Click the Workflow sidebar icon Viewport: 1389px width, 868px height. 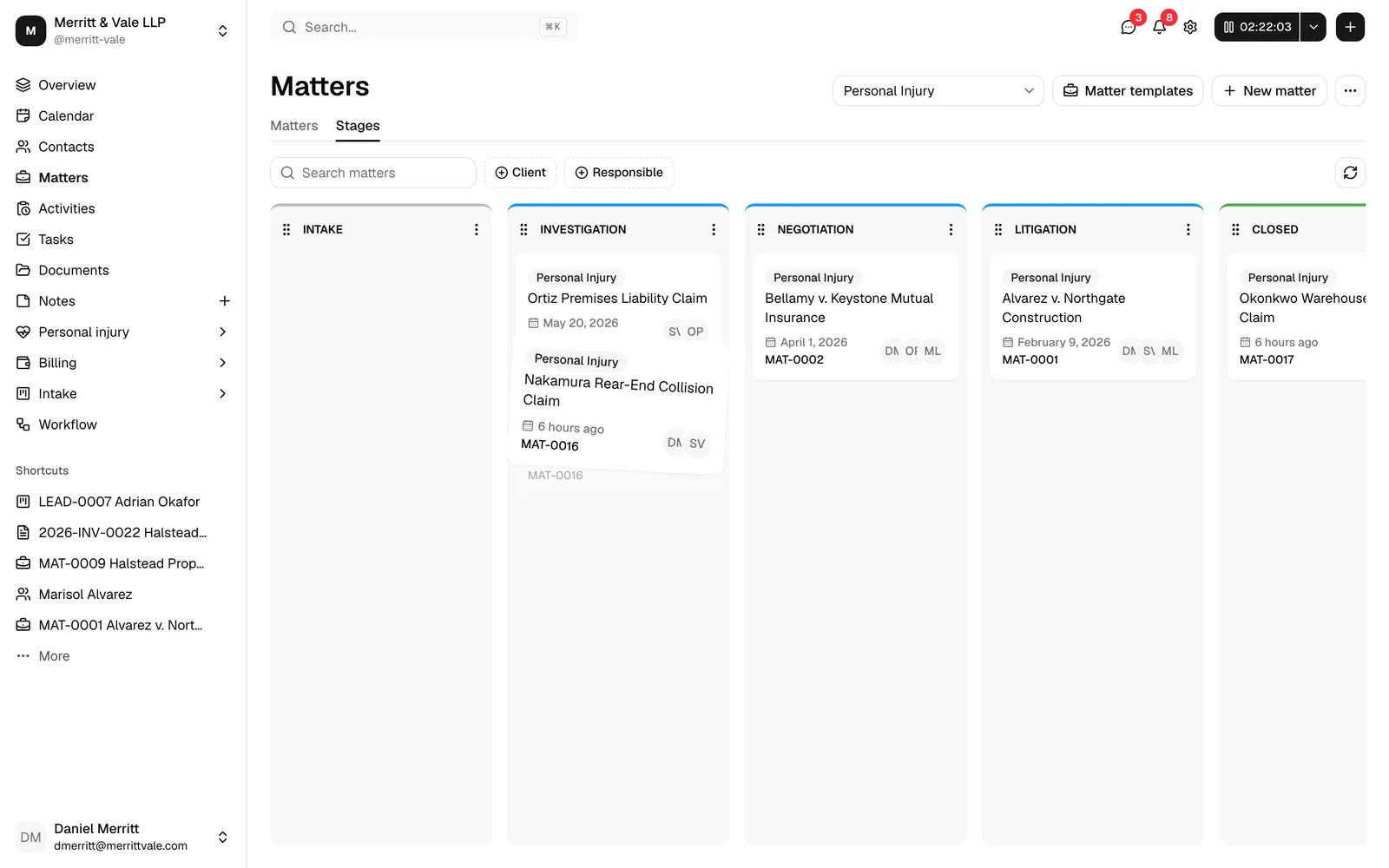(x=23, y=424)
